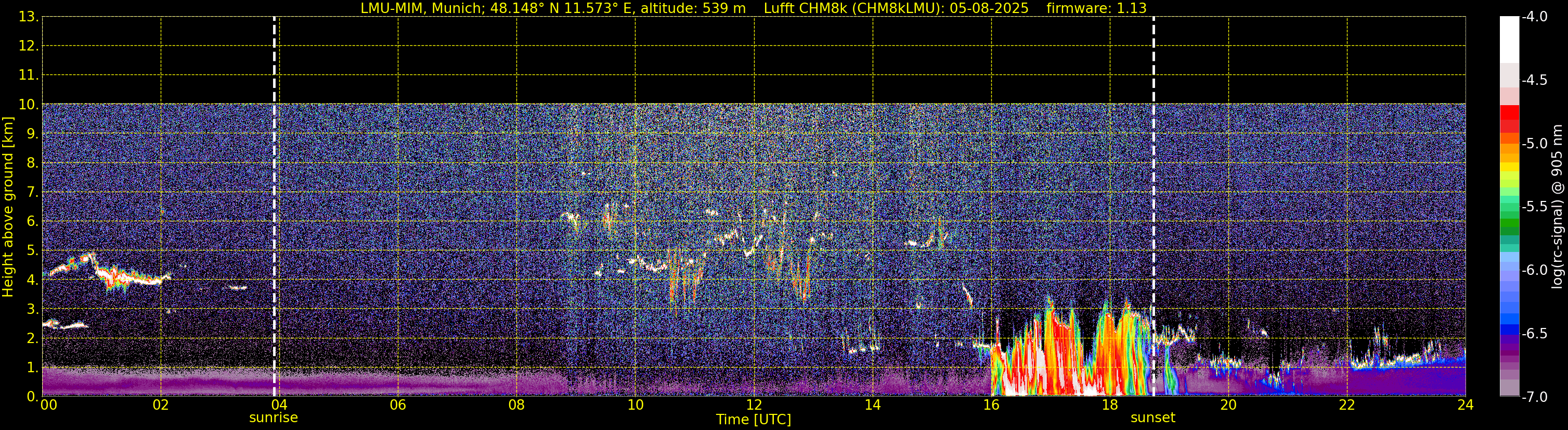Click the '-5.5' colorbar value
The height and width of the screenshot is (430, 1568).
(x=1535, y=207)
